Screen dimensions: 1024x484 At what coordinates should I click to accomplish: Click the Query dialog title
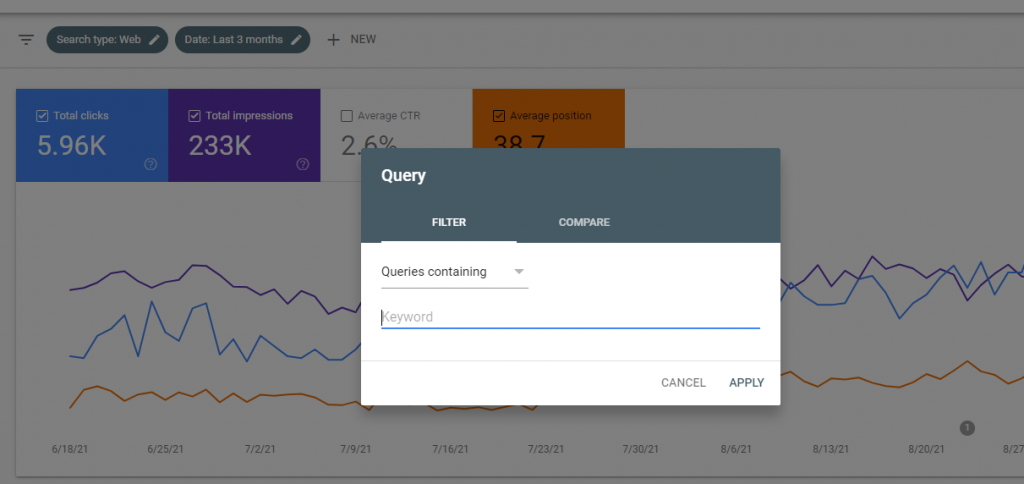(x=403, y=176)
